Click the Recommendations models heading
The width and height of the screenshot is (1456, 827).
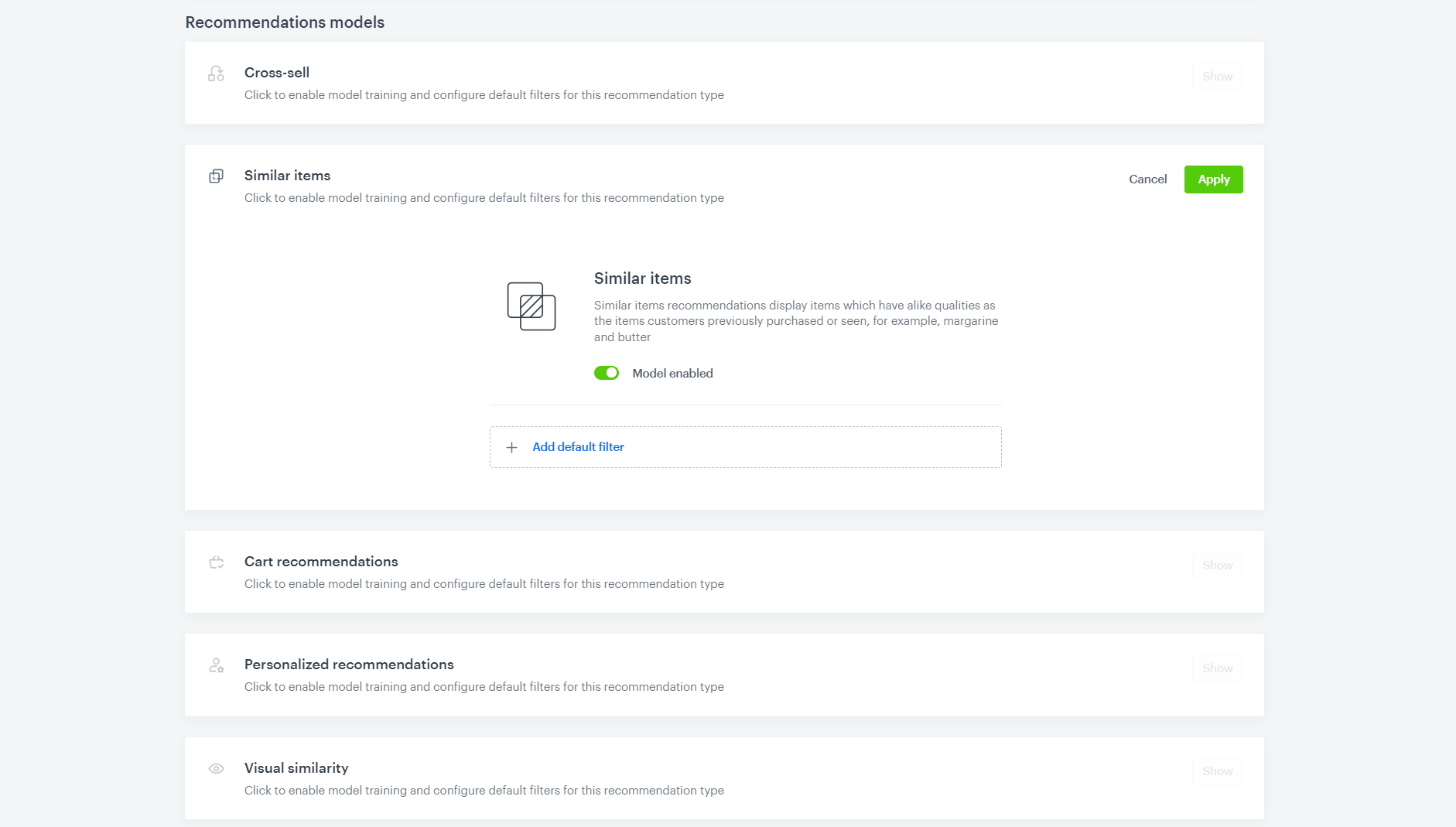pos(284,22)
